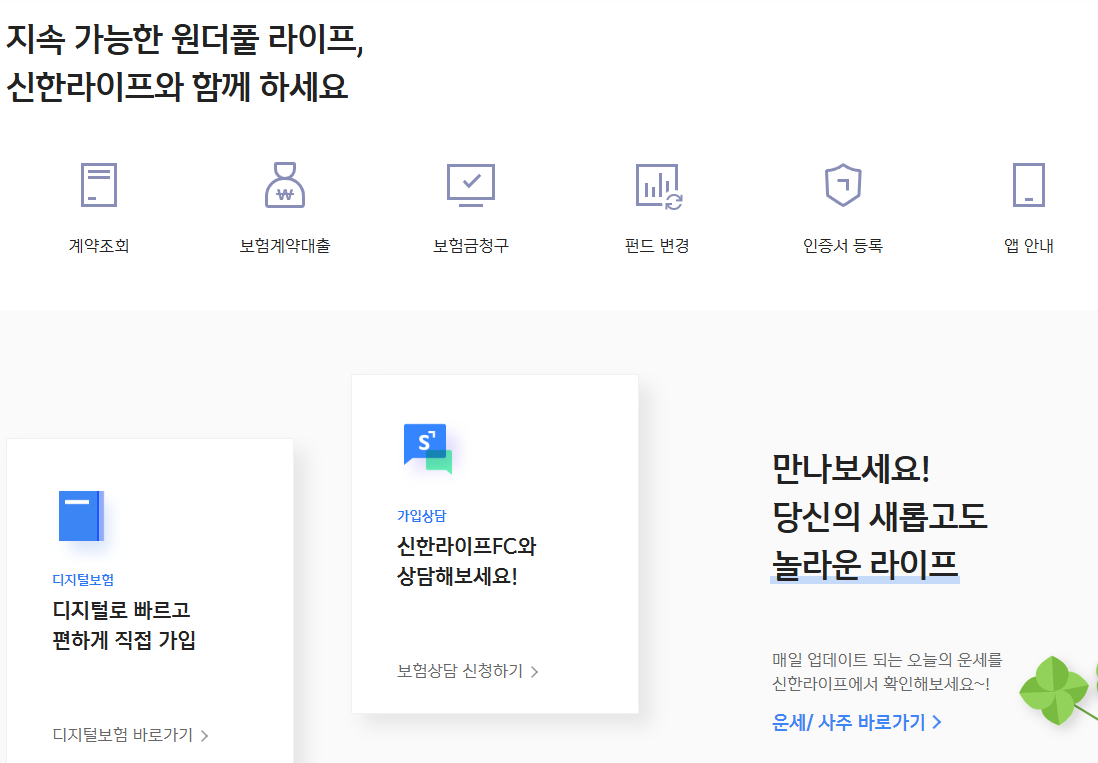Click the 지속 가능한 원더풀 라이프 headline
Image resolution: width=1098 pixels, height=763 pixels.
click(185, 38)
